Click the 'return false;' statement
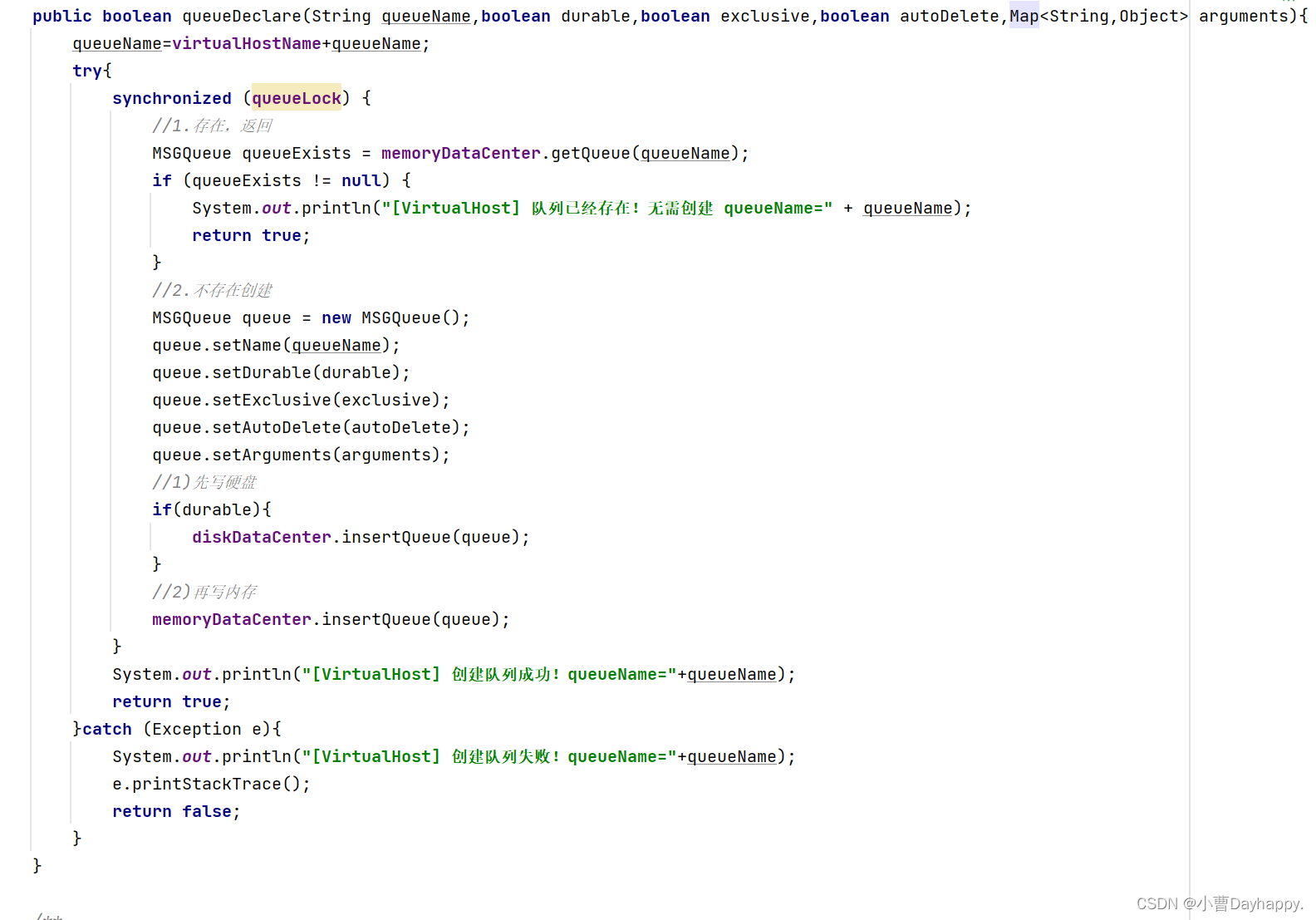 pos(176,811)
